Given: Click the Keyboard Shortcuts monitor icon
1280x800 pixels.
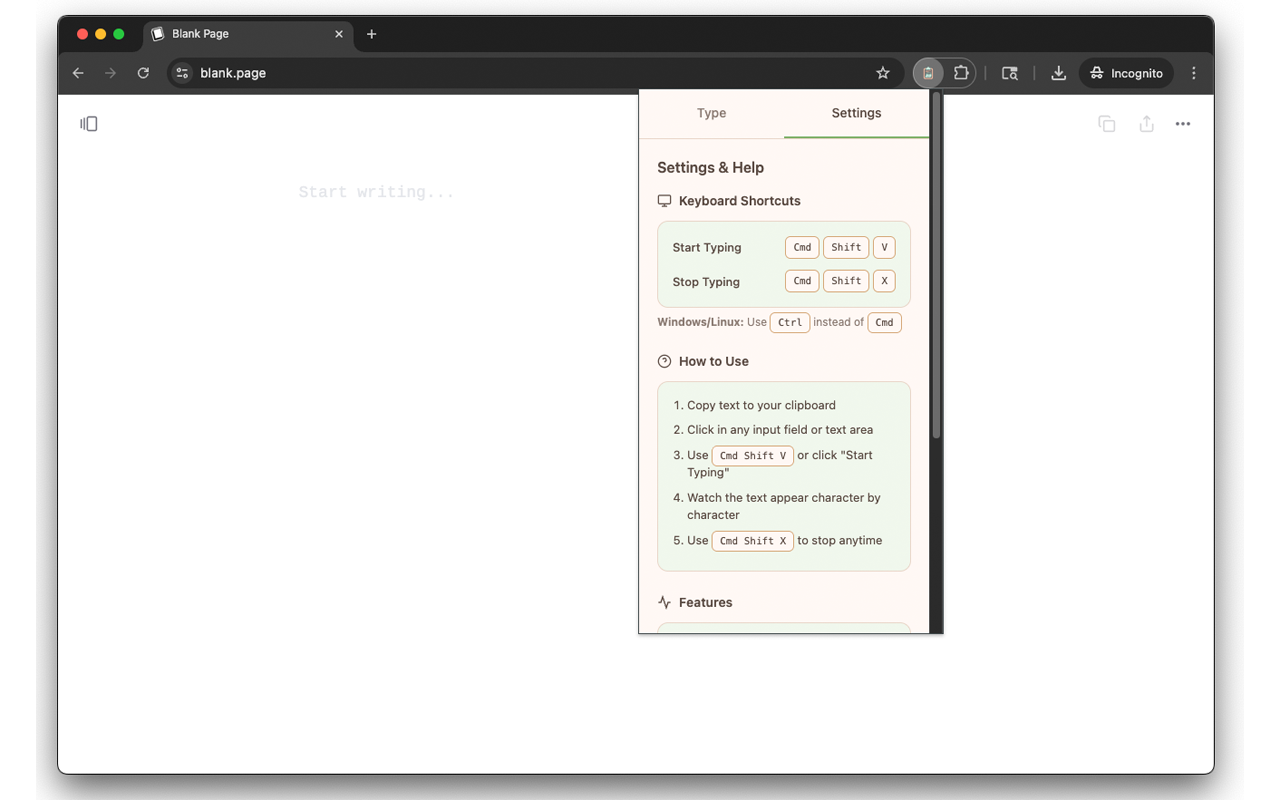Looking at the screenshot, I should pos(664,200).
